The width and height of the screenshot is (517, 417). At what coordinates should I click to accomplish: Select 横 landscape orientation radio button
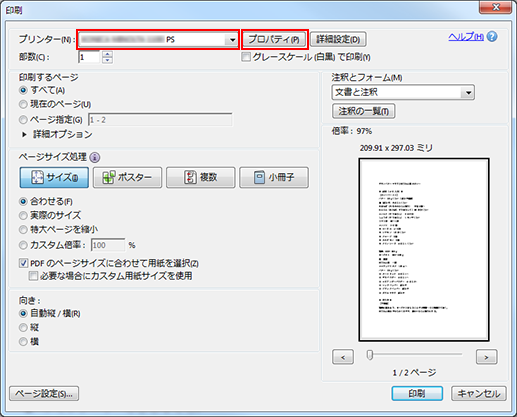tap(23, 342)
